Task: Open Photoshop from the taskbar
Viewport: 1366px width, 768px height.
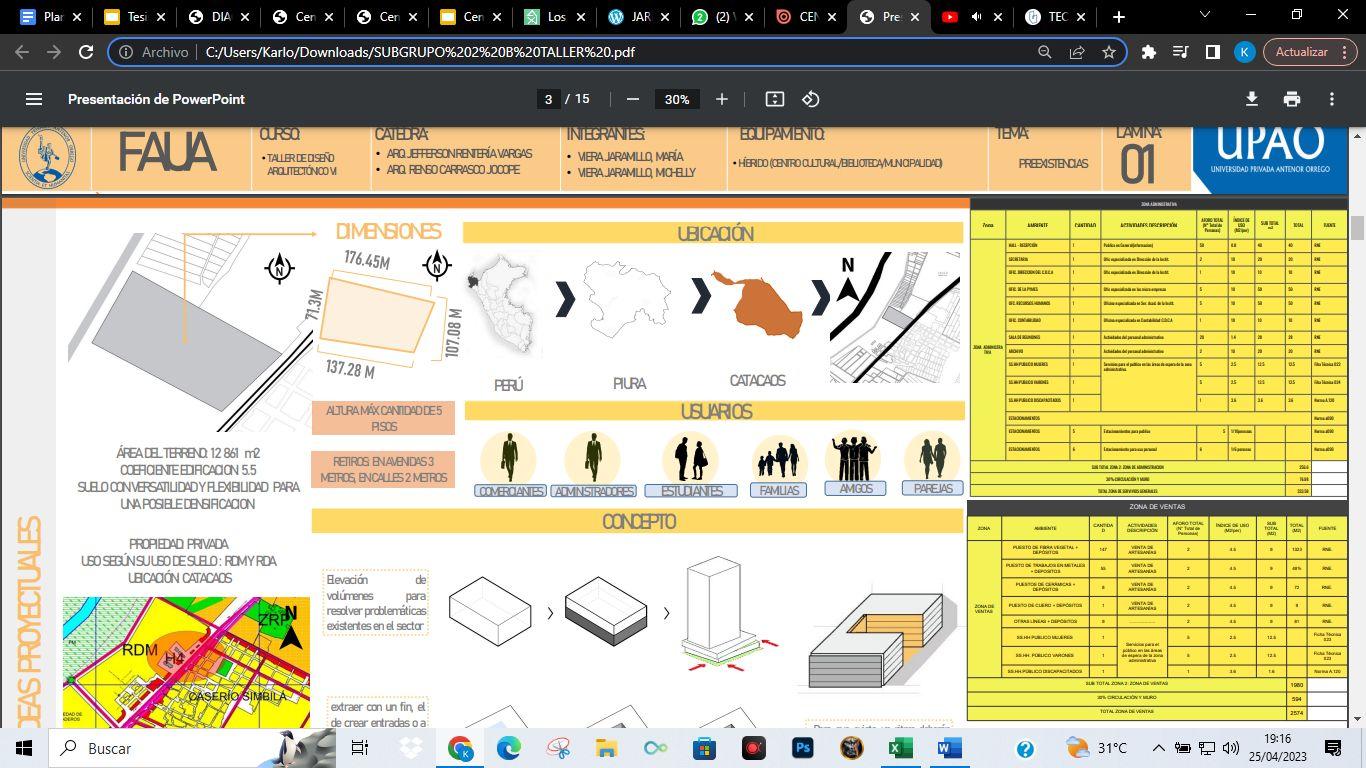Action: click(x=802, y=748)
